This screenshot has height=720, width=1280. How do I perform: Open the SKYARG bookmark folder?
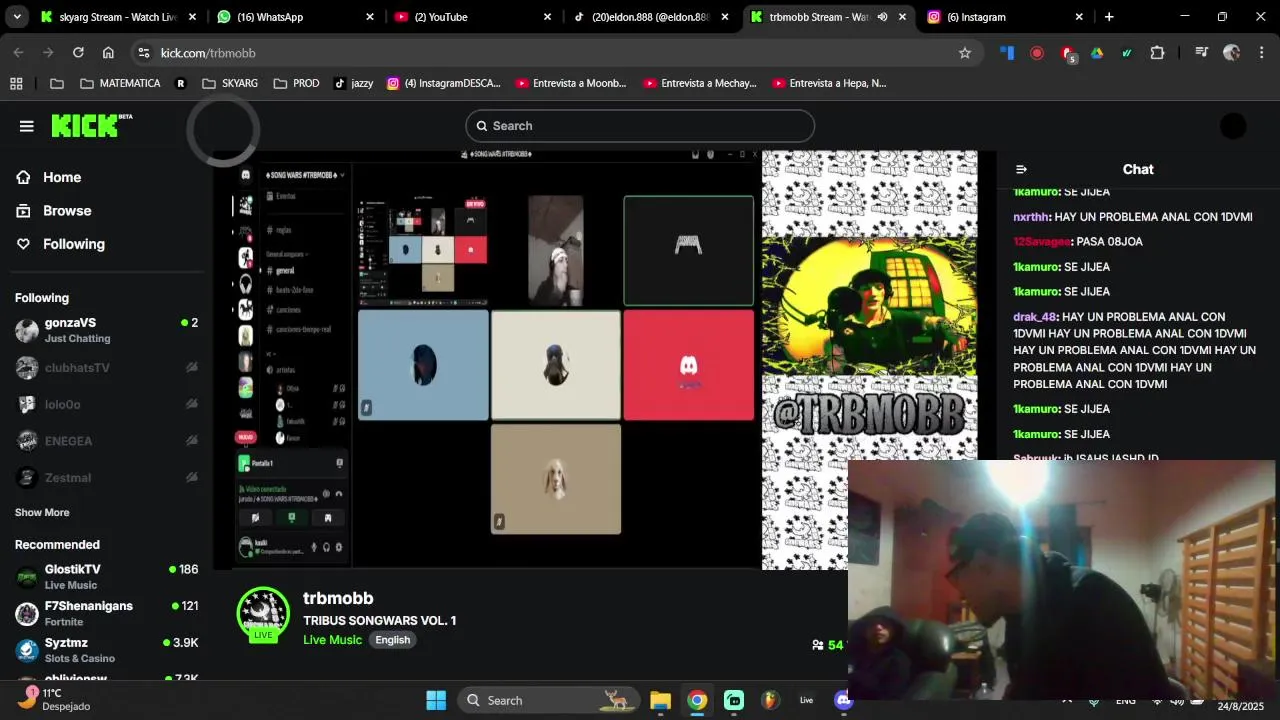[x=230, y=83]
